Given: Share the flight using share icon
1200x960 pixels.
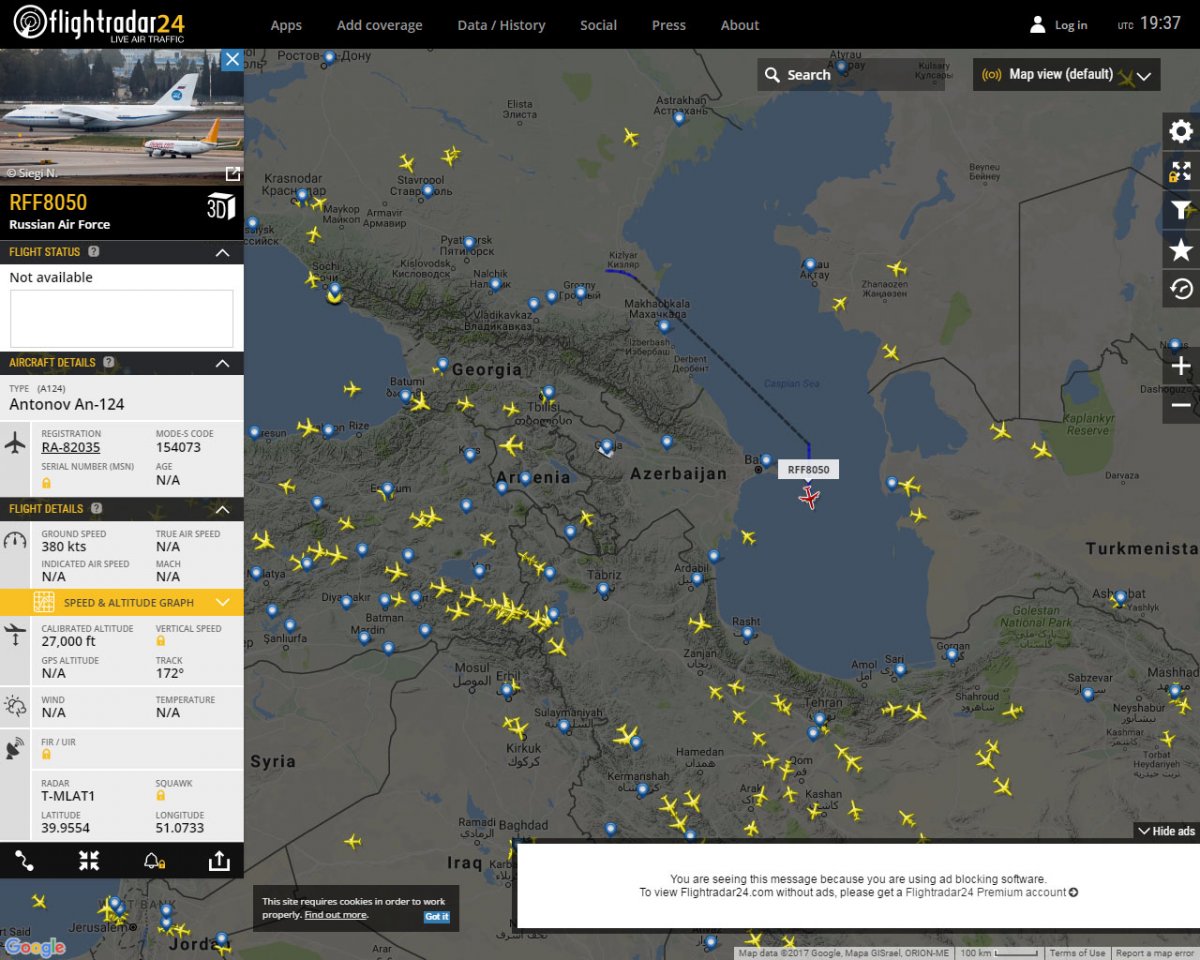Looking at the screenshot, I should click(x=218, y=861).
